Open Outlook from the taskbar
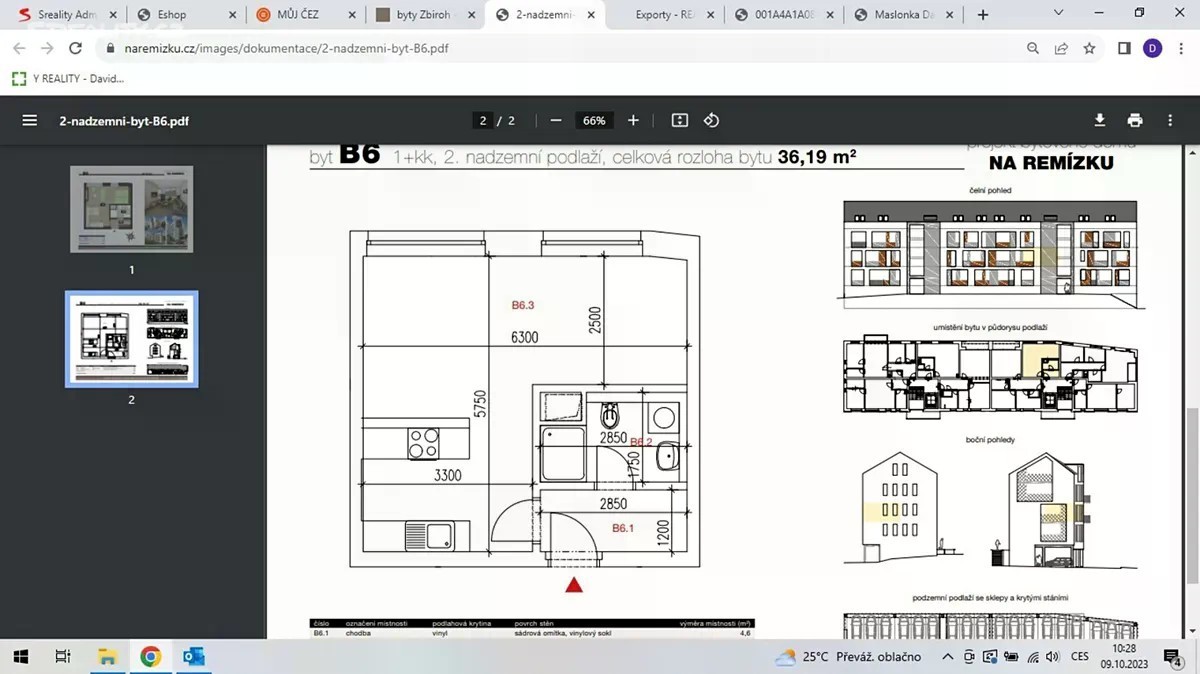The height and width of the screenshot is (674, 1200). 193,657
